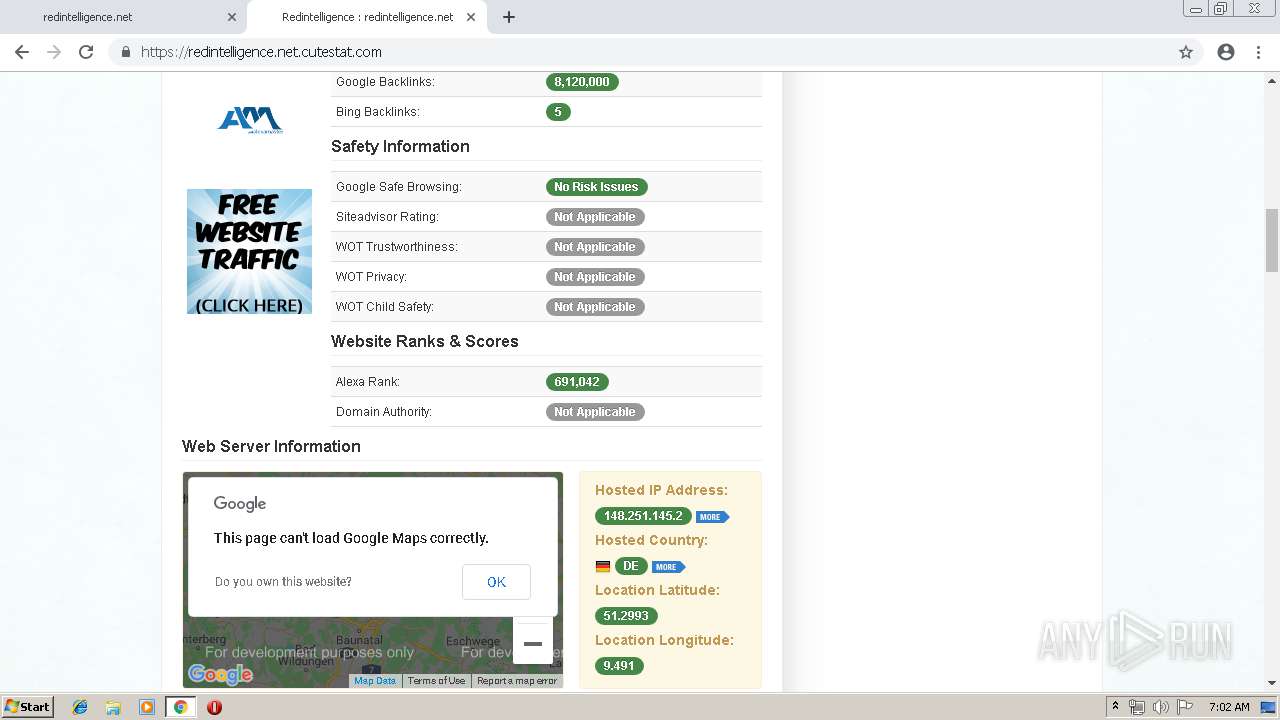Image resolution: width=1280 pixels, height=720 pixels.
Task: Click WOT Trustworthiness label
Action: (397, 247)
